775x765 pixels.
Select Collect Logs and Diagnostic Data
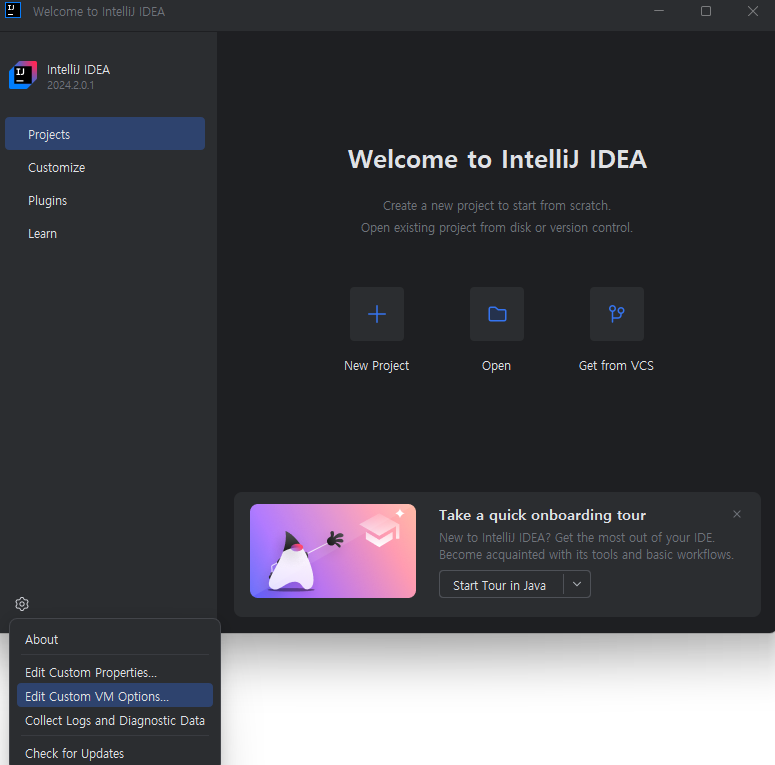115,721
